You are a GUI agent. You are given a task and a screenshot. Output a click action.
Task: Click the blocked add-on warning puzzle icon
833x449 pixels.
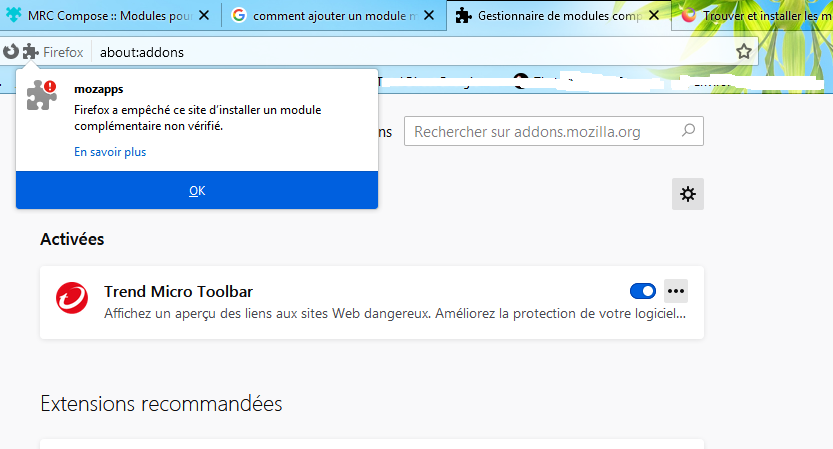point(41,95)
